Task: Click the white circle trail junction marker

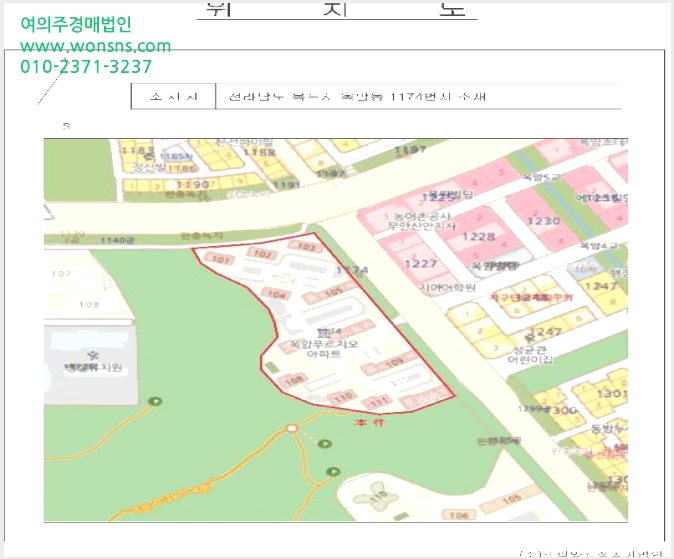Action: click(292, 428)
